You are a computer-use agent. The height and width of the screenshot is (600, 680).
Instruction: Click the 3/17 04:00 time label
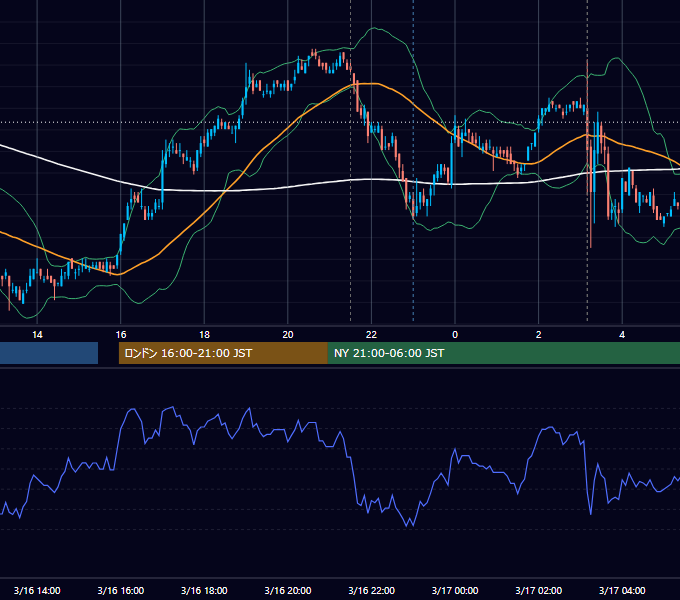[x=622, y=590]
